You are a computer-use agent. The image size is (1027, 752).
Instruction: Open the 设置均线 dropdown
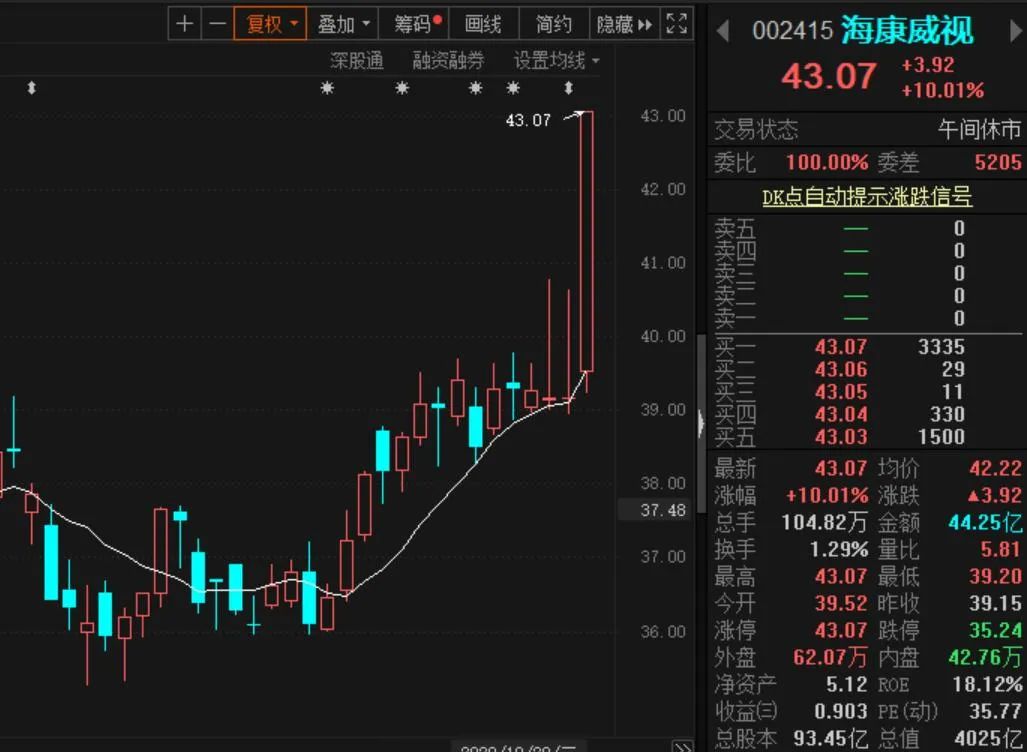[556, 61]
